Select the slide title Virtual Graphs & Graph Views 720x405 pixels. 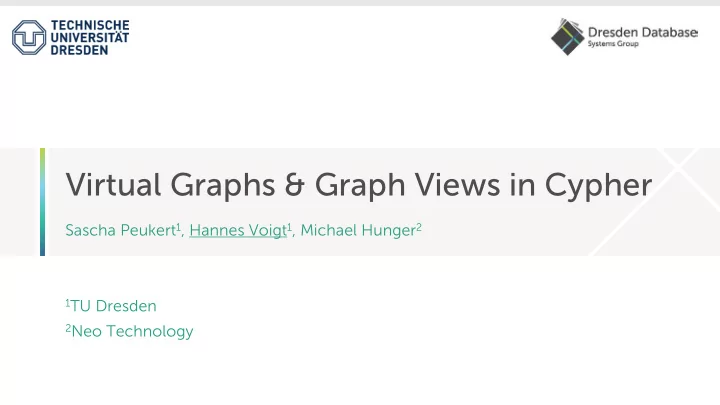pos(359,185)
